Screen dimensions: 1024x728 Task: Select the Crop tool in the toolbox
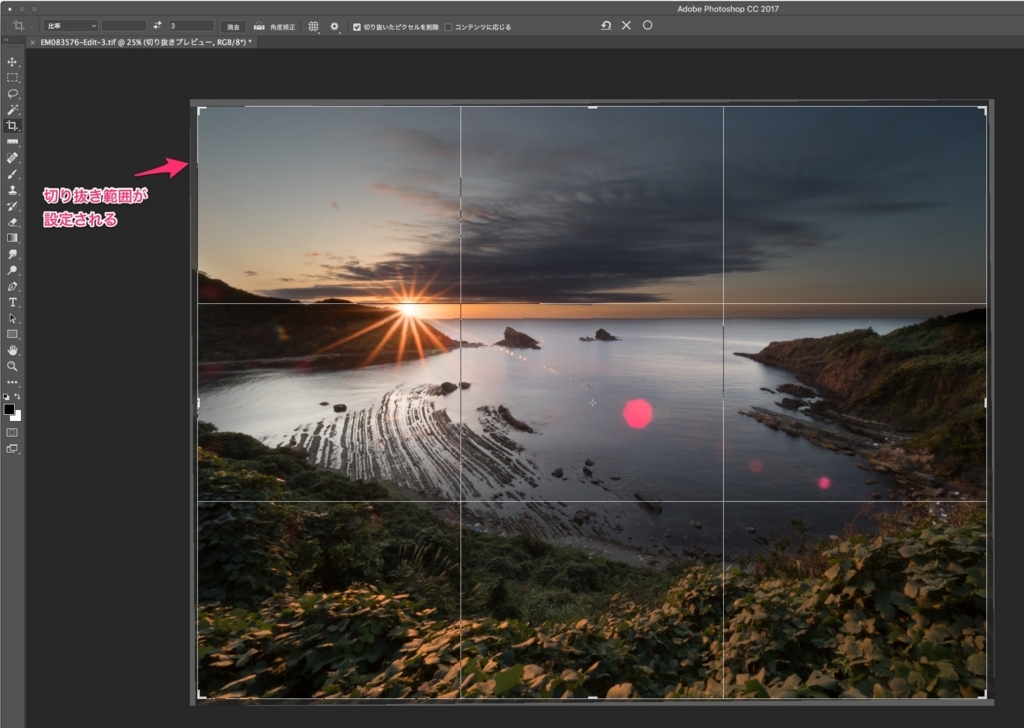12,125
